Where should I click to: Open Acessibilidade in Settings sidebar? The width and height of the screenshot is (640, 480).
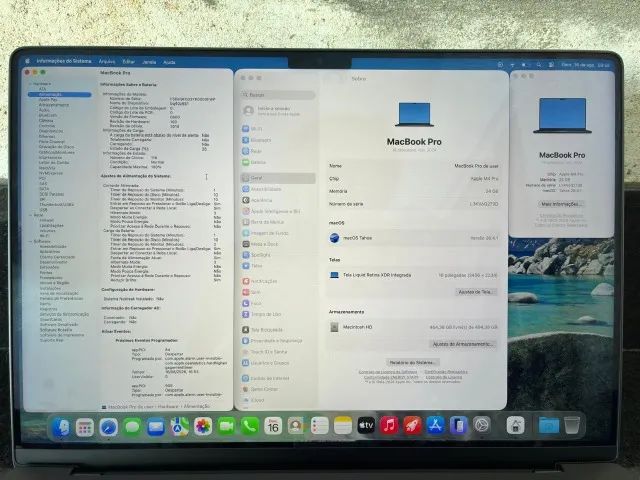[x=278, y=189]
